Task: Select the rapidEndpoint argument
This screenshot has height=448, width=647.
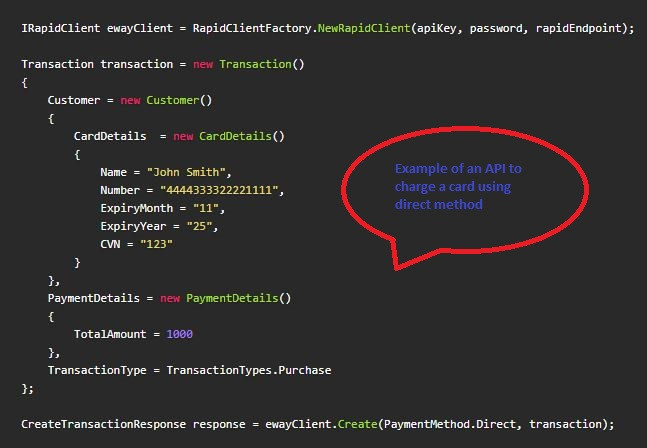Action: [x=585, y=28]
